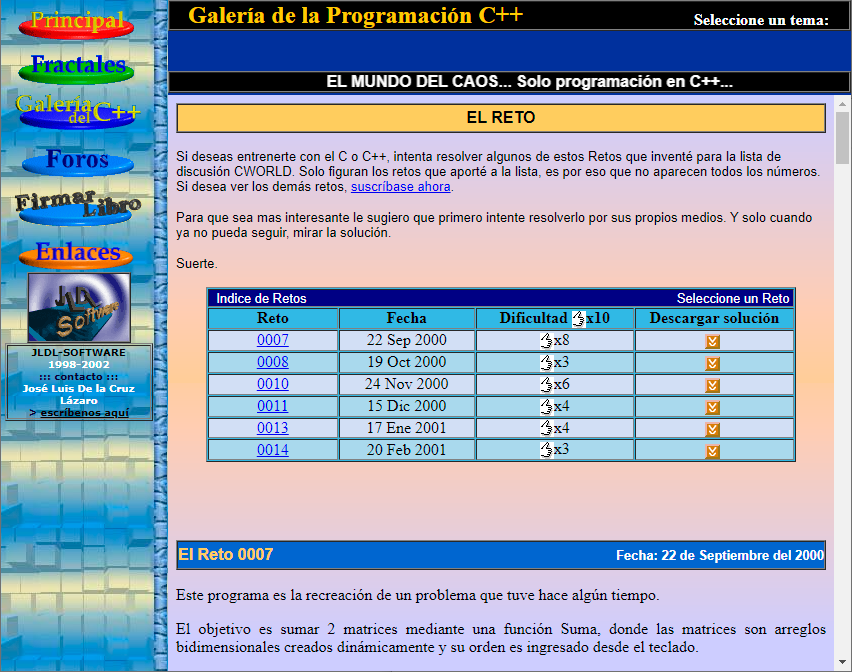Download solution for Reto 0014

pyautogui.click(x=713, y=451)
